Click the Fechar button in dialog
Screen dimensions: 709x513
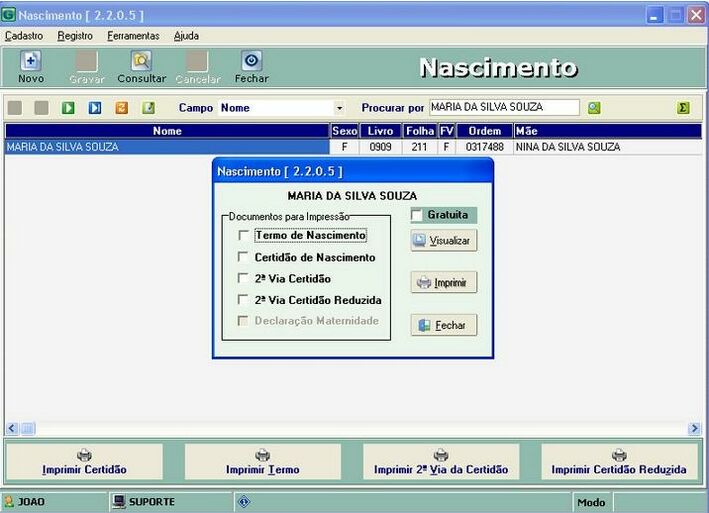(x=444, y=325)
